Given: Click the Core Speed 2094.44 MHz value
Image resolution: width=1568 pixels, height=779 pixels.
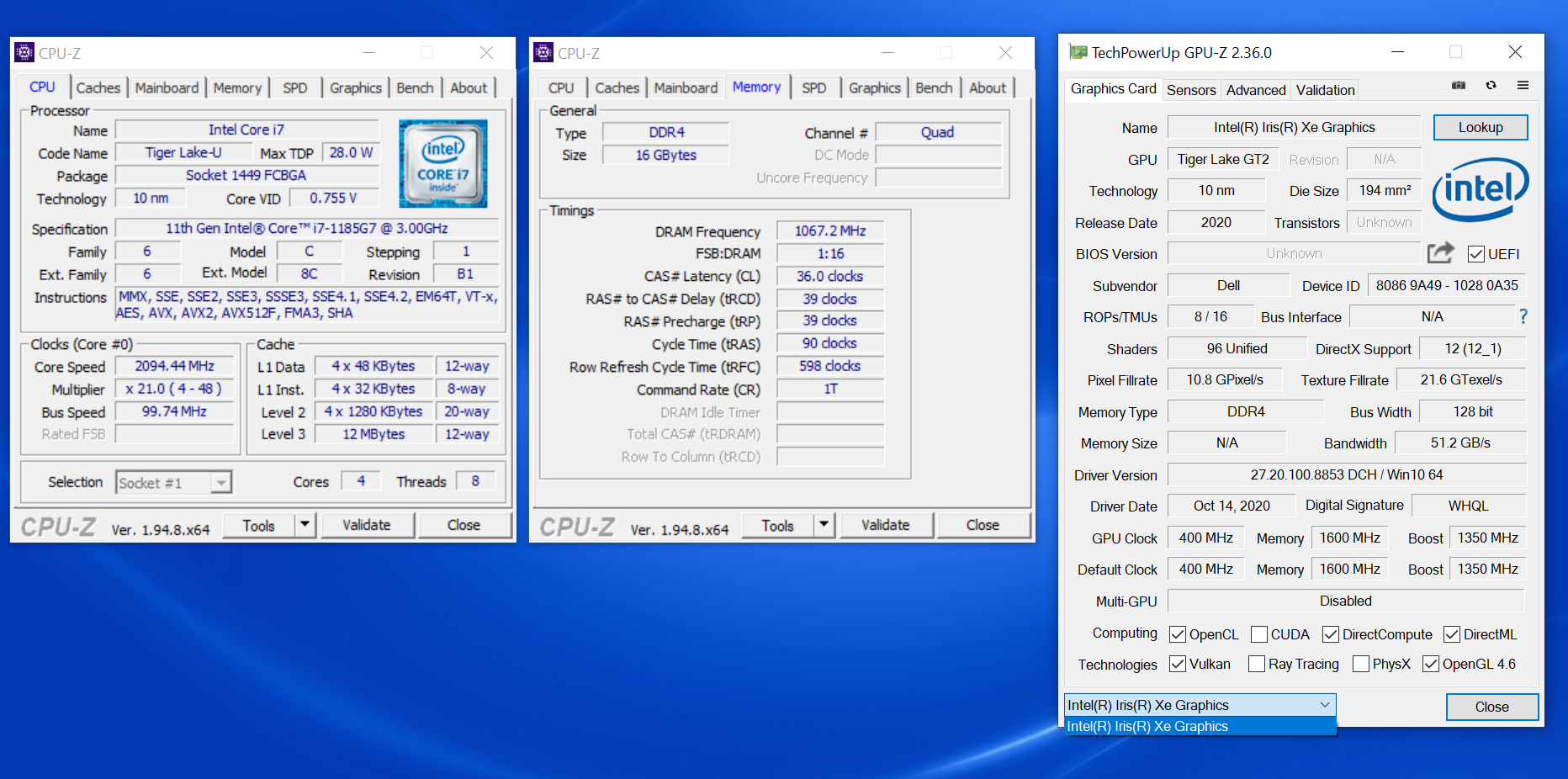Looking at the screenshot, I should point(175,366).
